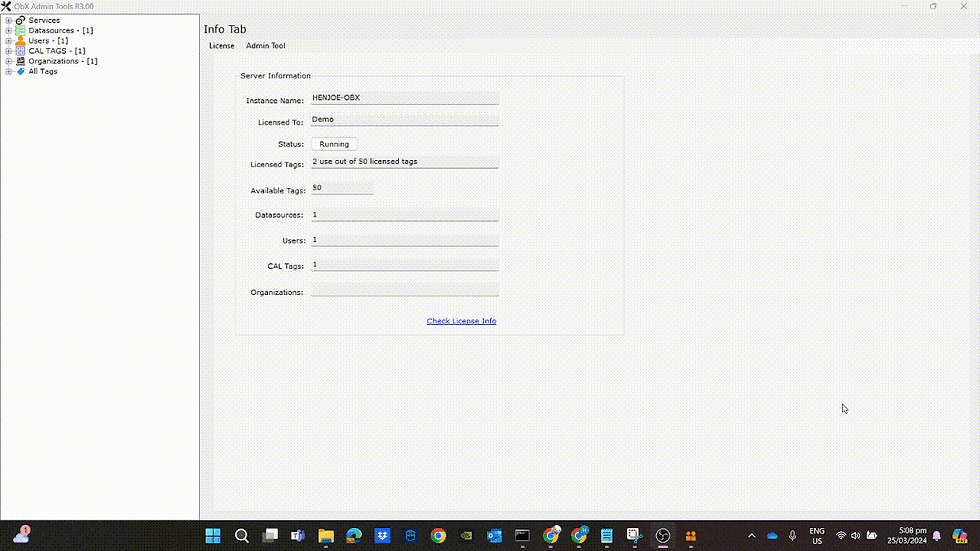Open the weather widget on taskbar
This screenshot has width=980, height=551.
22,535
